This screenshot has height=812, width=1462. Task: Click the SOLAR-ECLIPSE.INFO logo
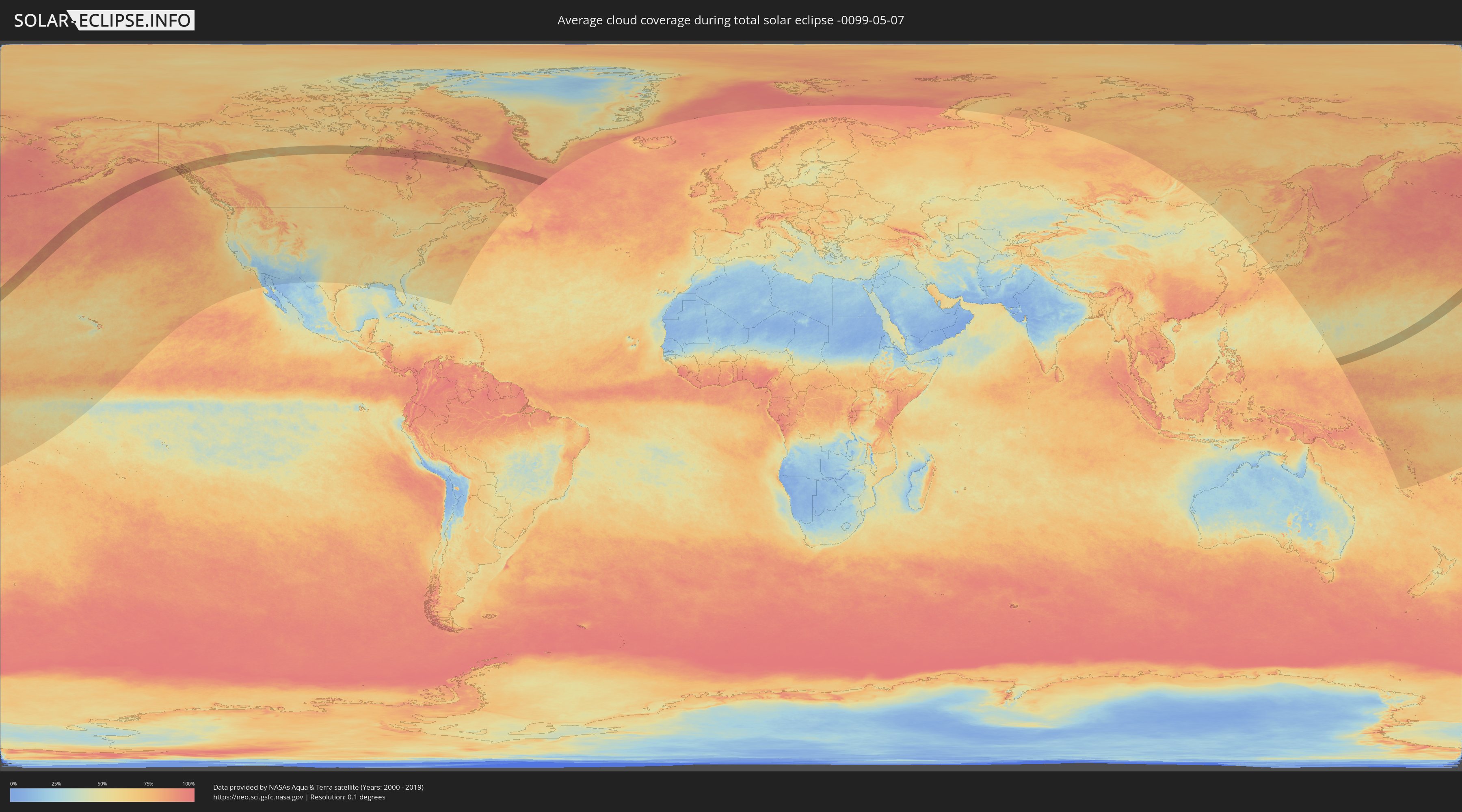[x=104, y=20]
